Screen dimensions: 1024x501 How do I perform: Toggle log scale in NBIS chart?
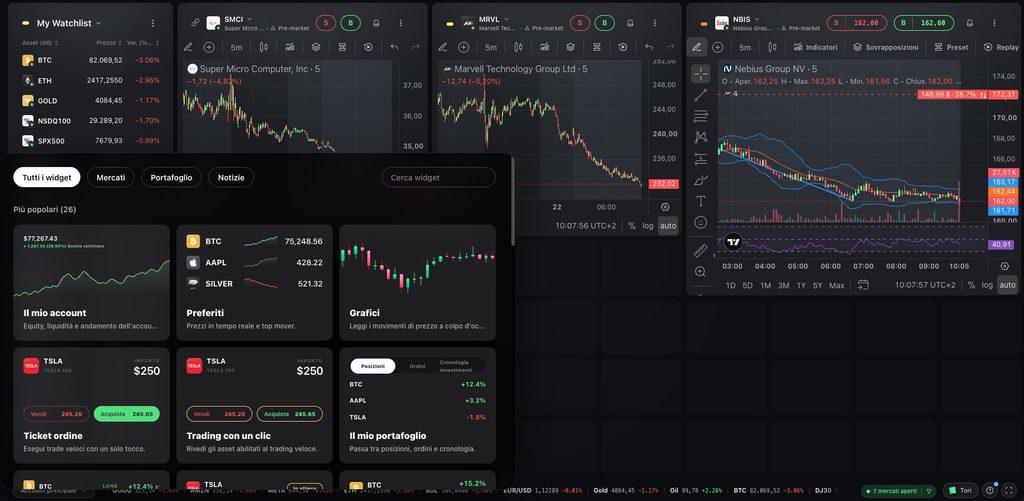point(987,285)
